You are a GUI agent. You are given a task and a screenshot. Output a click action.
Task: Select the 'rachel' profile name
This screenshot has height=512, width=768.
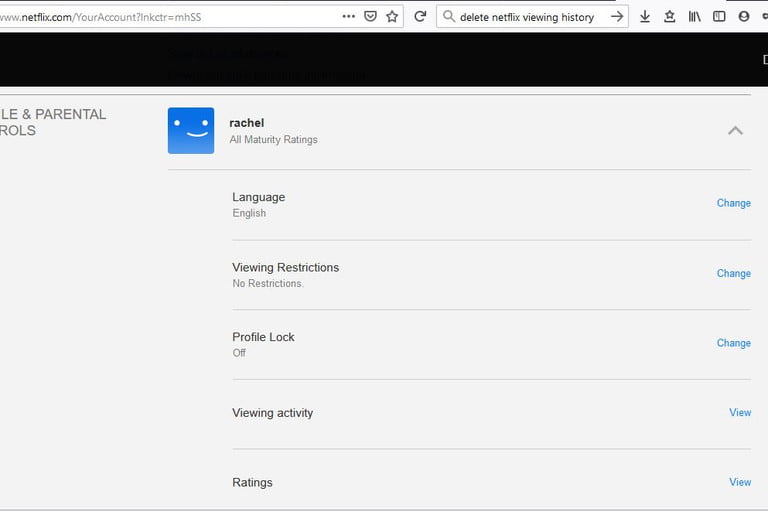click(x=247, y=123)
